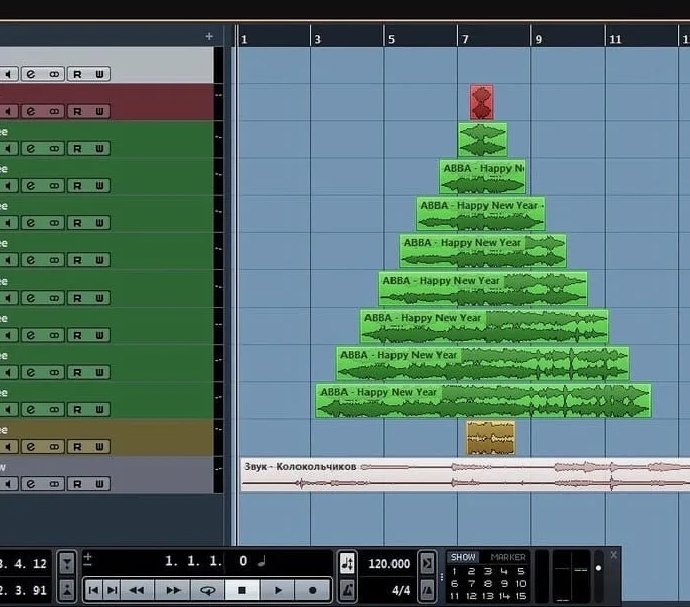Viewport: 690px width, 607px height.
Task: Click the rewind button
Action: pyautogui.click(x=137, y=590)
